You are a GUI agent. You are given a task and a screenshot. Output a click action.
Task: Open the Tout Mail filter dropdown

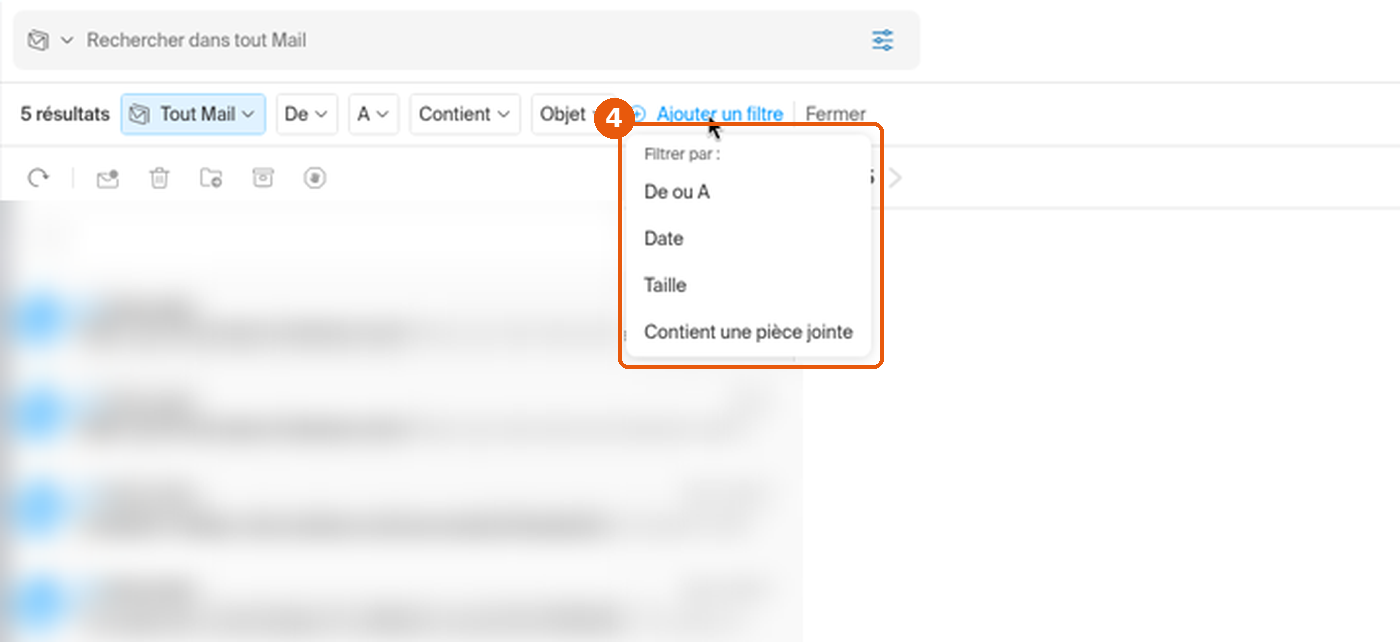(193, 114)
